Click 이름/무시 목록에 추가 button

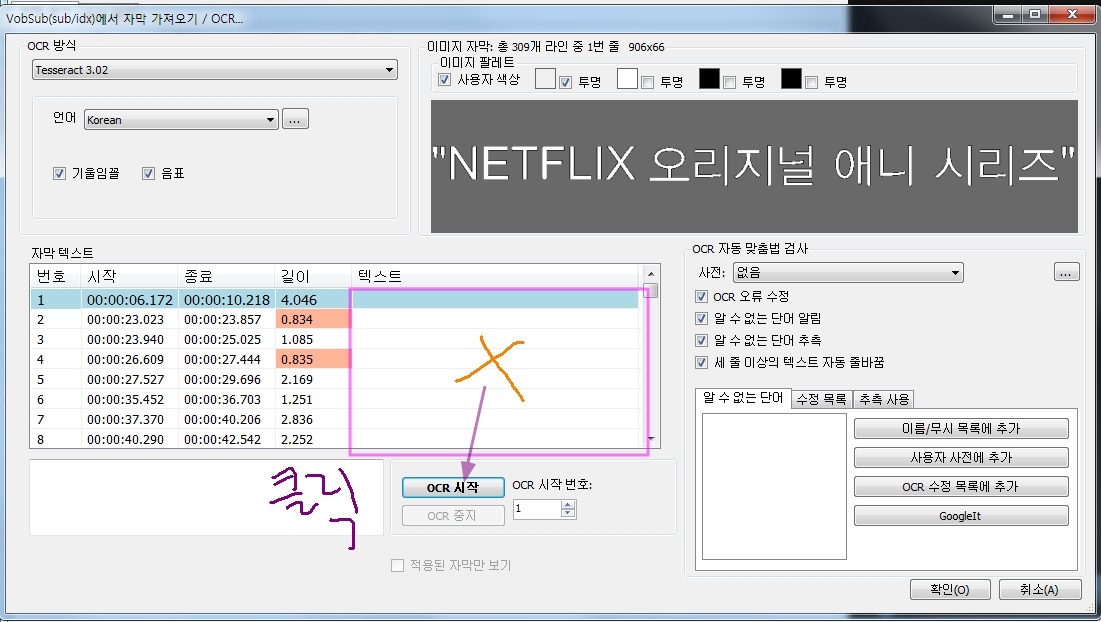pos(961,428)
